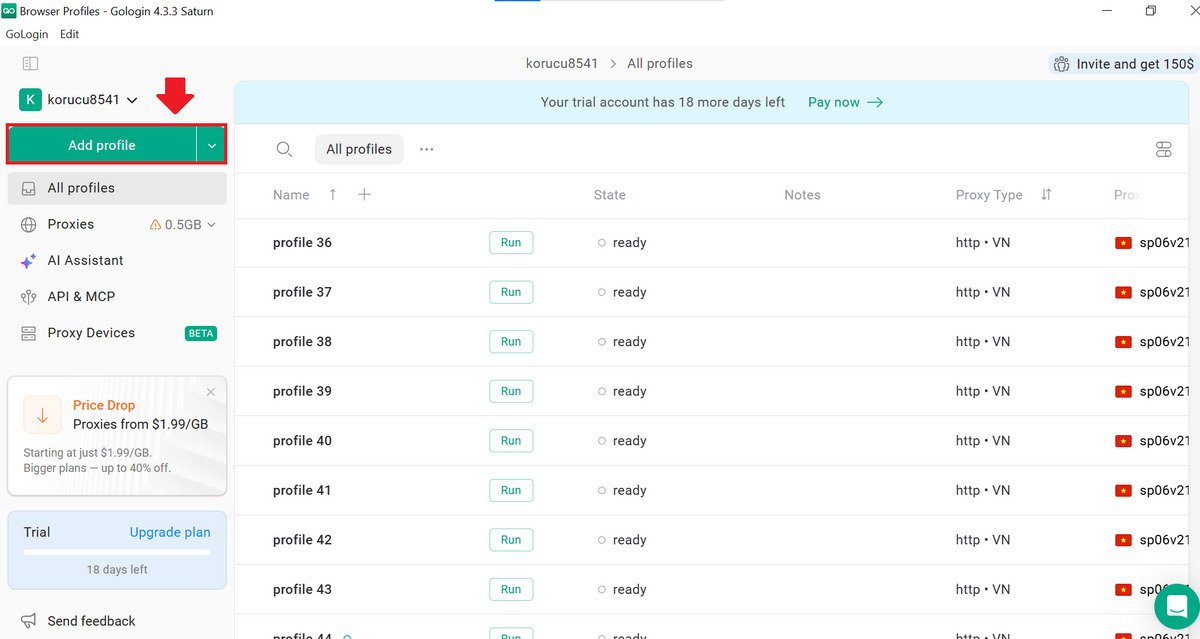
Task: Toggle Proxy Type sort order
Action: (1046, 194)
